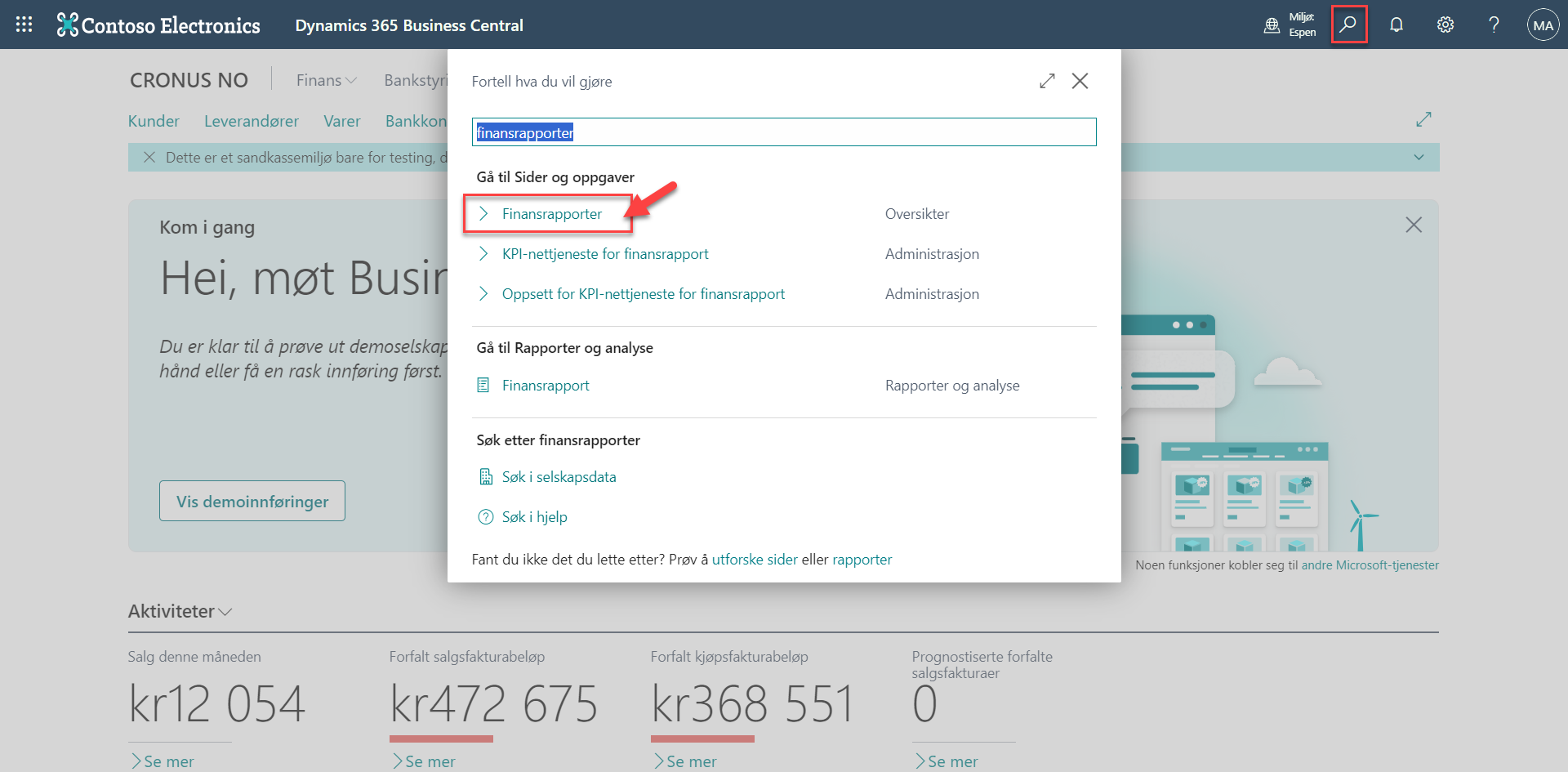
Task: Click chevron next to KPI-nettjeneste for finansrapport
Action: 483,253
